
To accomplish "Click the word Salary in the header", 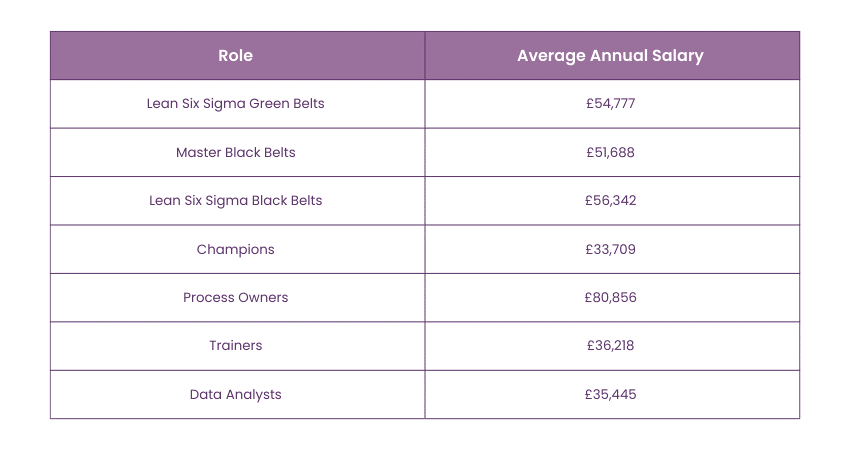I will 677,56.
